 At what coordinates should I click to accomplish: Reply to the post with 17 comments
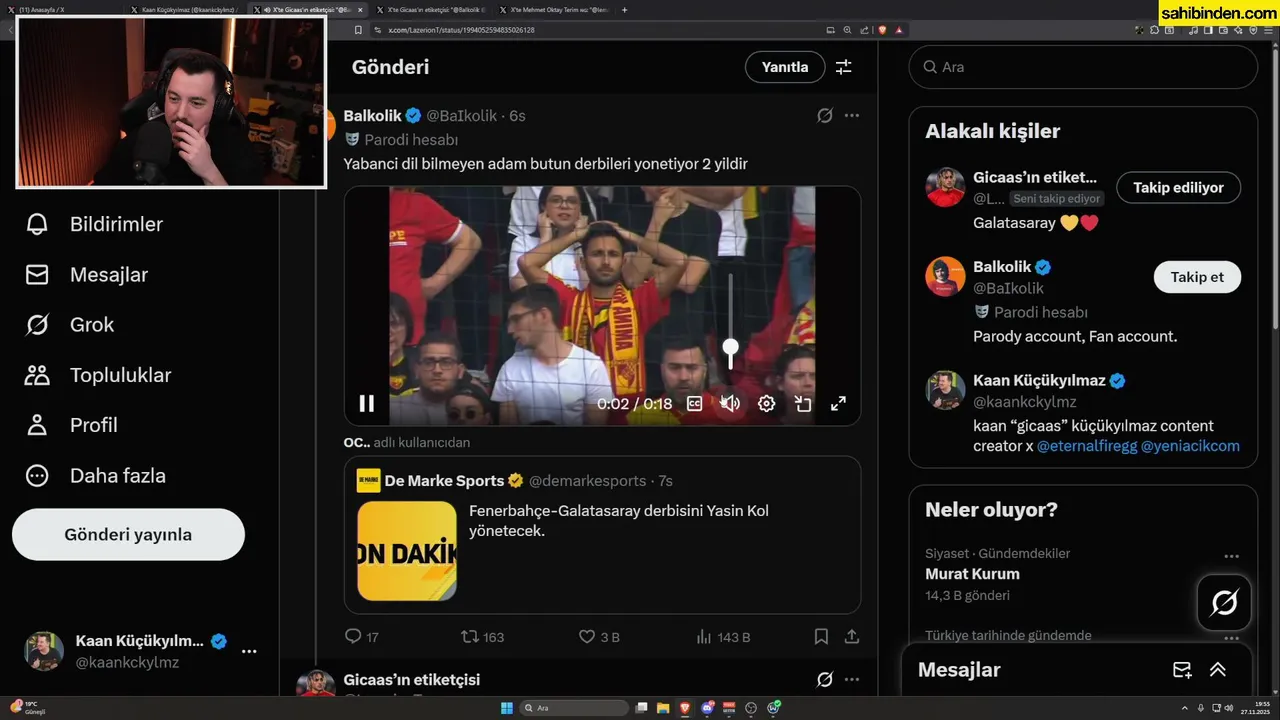pyautogui.click(x=361, y=636)
